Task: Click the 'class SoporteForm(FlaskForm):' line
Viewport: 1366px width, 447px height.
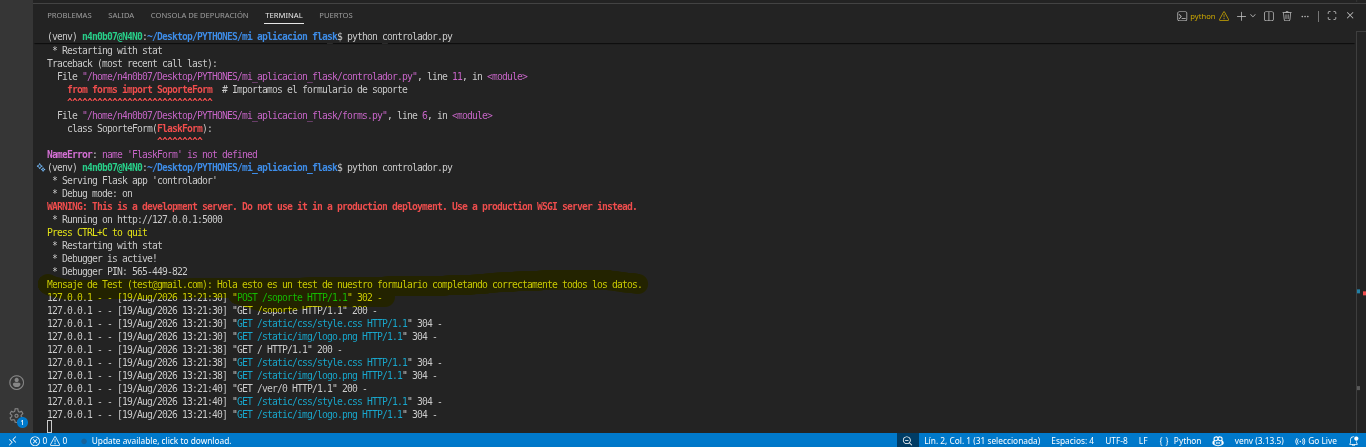Action: point(139,128)
